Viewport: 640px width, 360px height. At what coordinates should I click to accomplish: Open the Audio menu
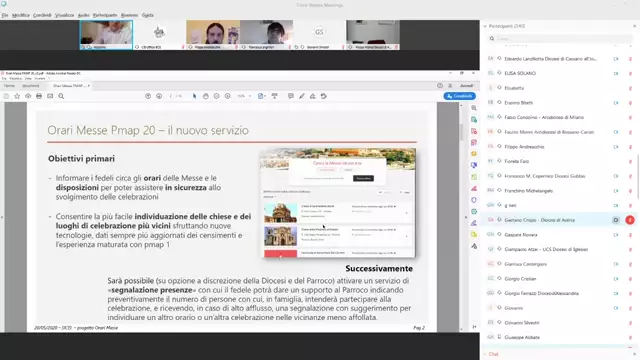(84, 15)
